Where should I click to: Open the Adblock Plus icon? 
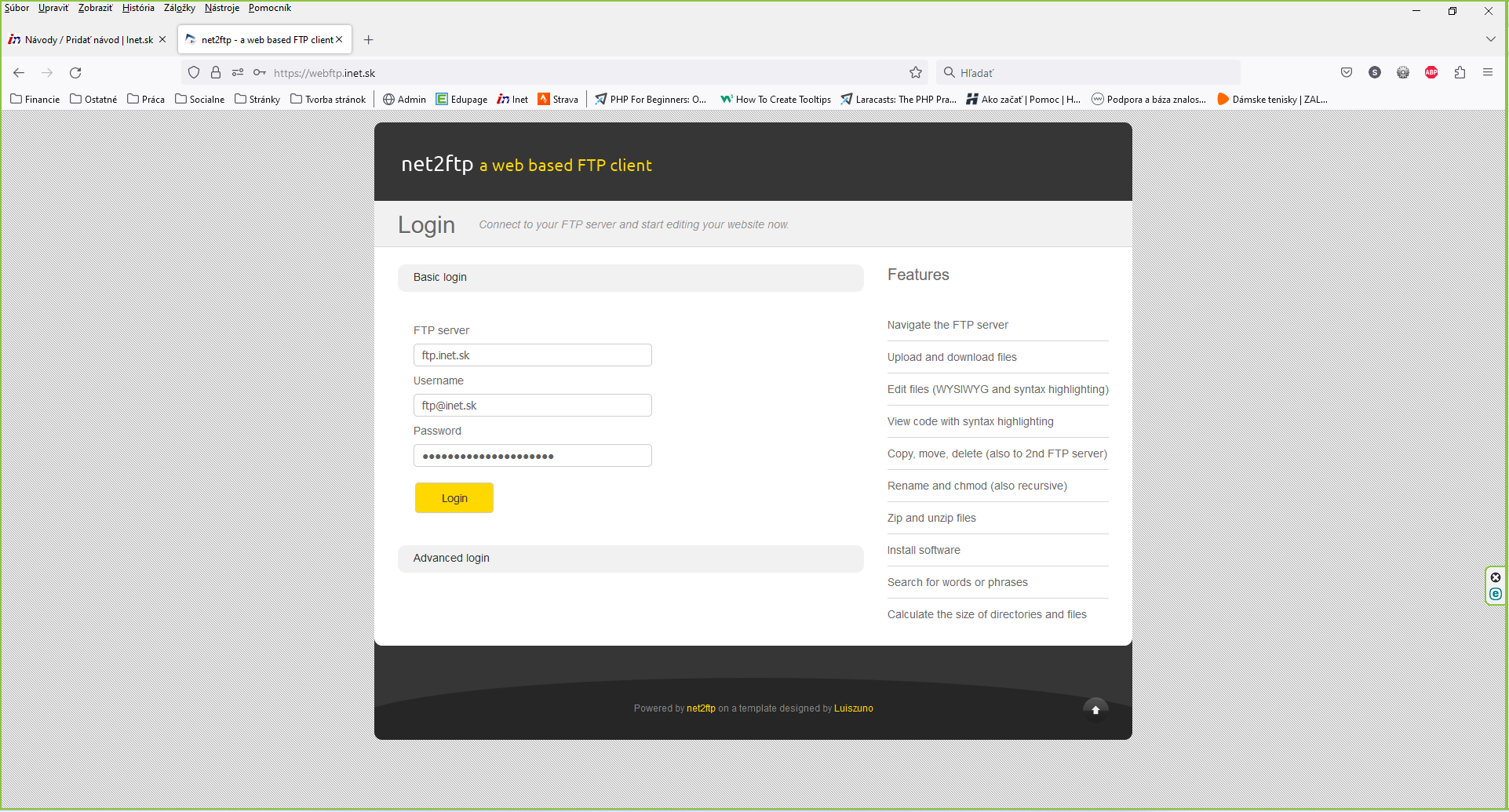tap(1431, 73)
